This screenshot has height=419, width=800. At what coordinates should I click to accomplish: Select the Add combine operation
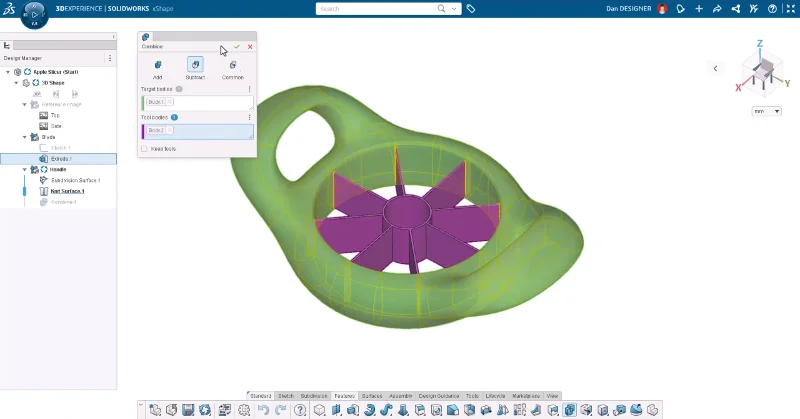point(158,66)
